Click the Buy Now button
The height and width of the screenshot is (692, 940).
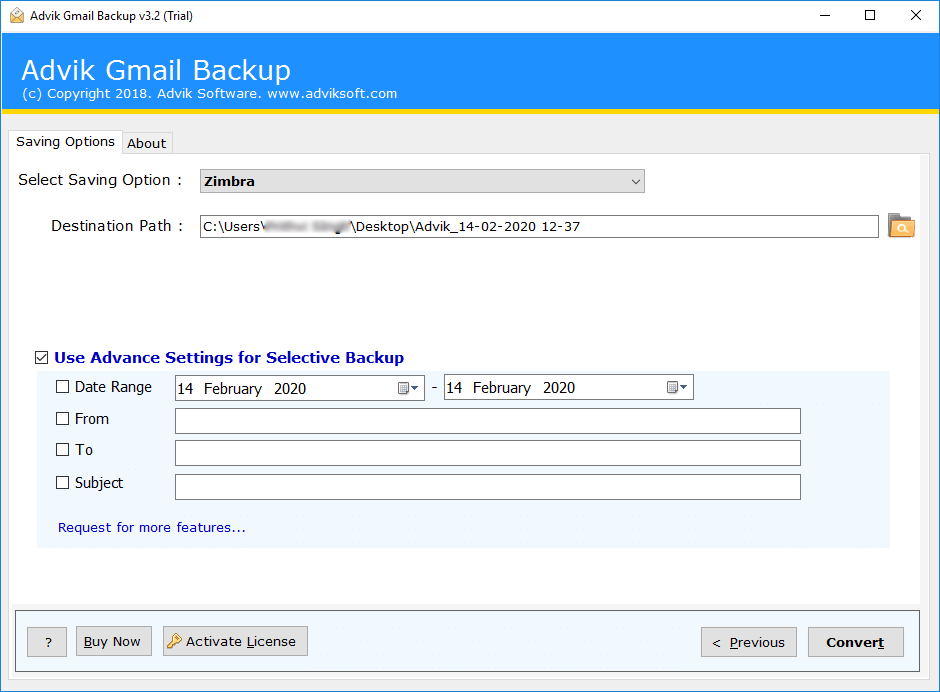tap(113, 641)
